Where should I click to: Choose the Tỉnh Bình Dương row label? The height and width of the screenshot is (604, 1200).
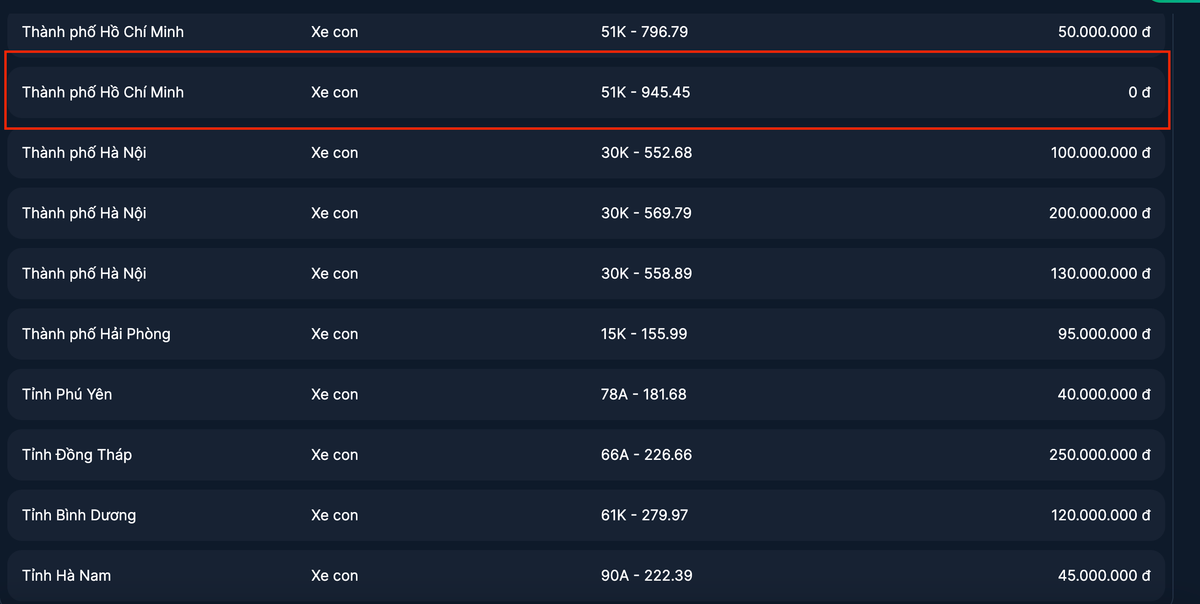tap(79, 515)
